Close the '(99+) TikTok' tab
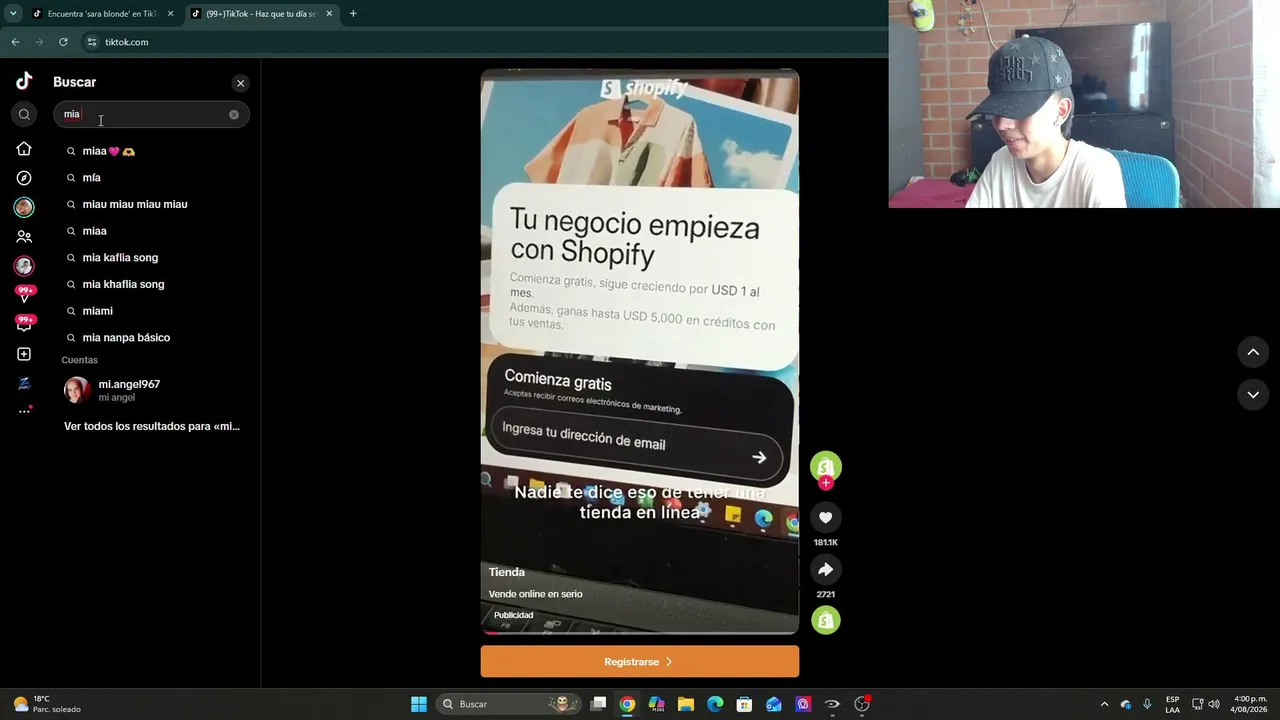Image resolution: width=1280 pixels, height=720 pixels. pos(329,14)
